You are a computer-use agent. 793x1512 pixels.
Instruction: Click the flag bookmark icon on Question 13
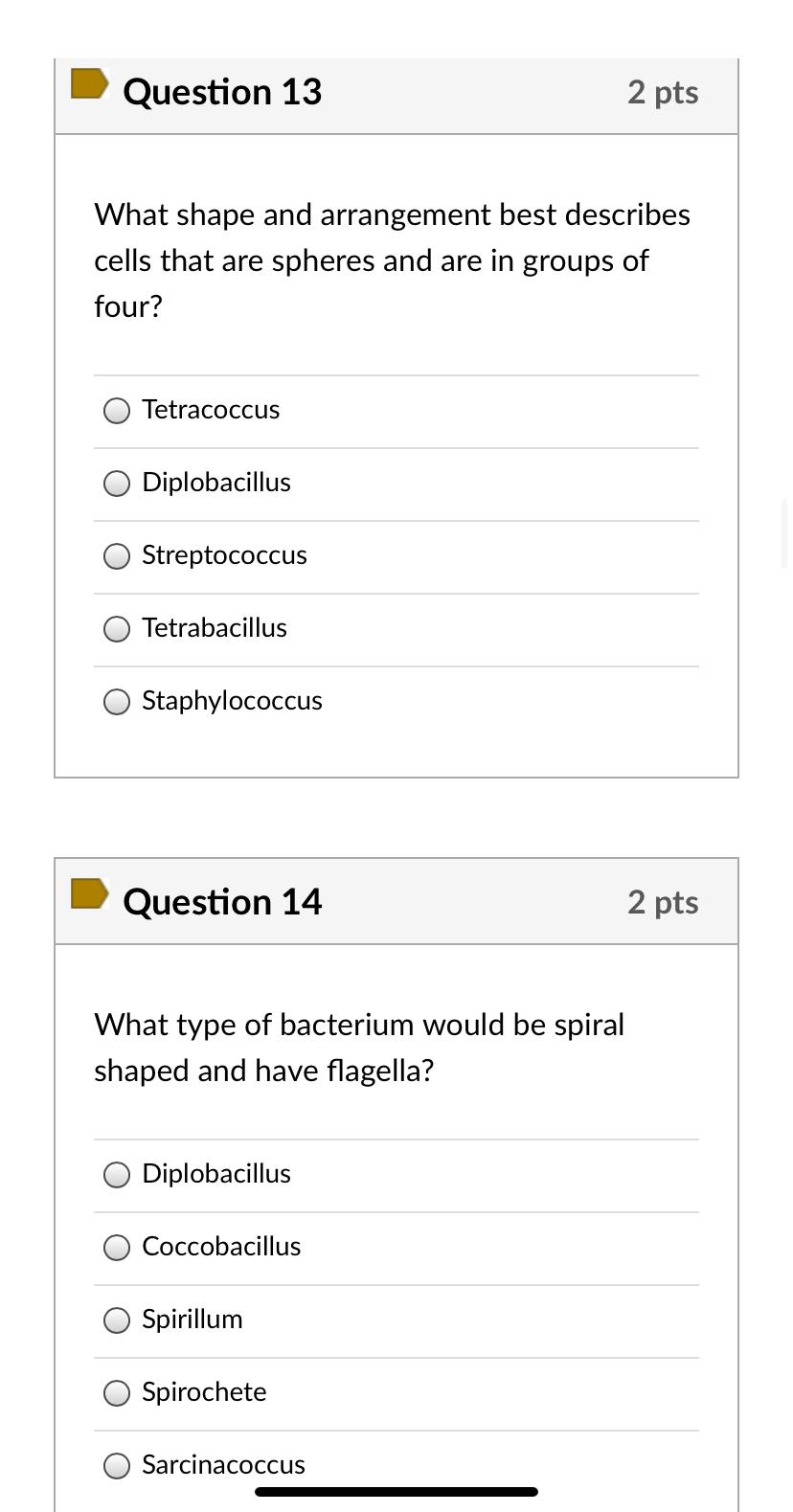click(89, 84)
